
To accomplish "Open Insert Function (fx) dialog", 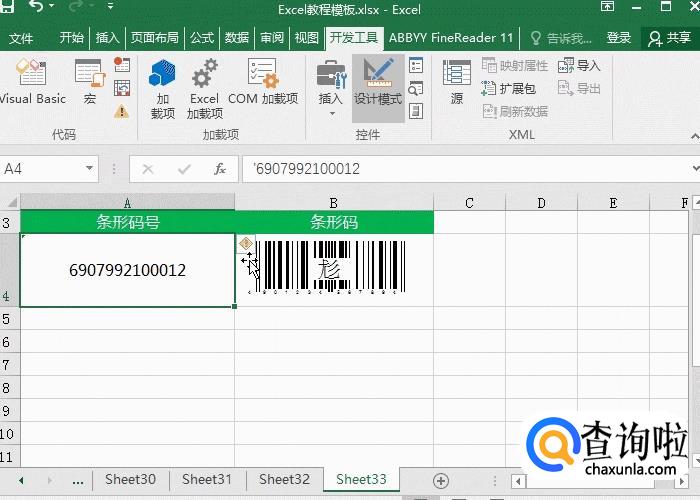I will coord(220,169).
